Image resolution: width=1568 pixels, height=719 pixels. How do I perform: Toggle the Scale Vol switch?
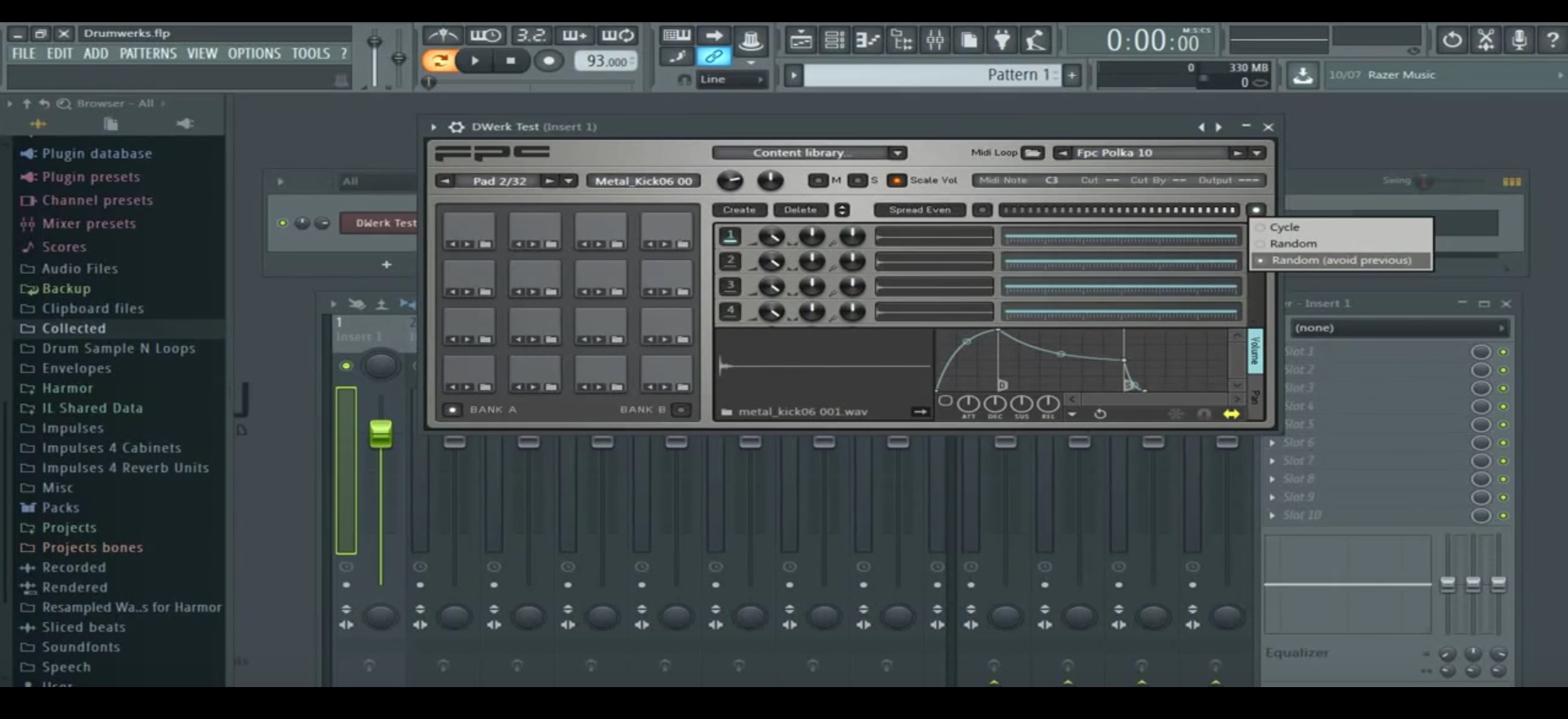pos(896,181)
